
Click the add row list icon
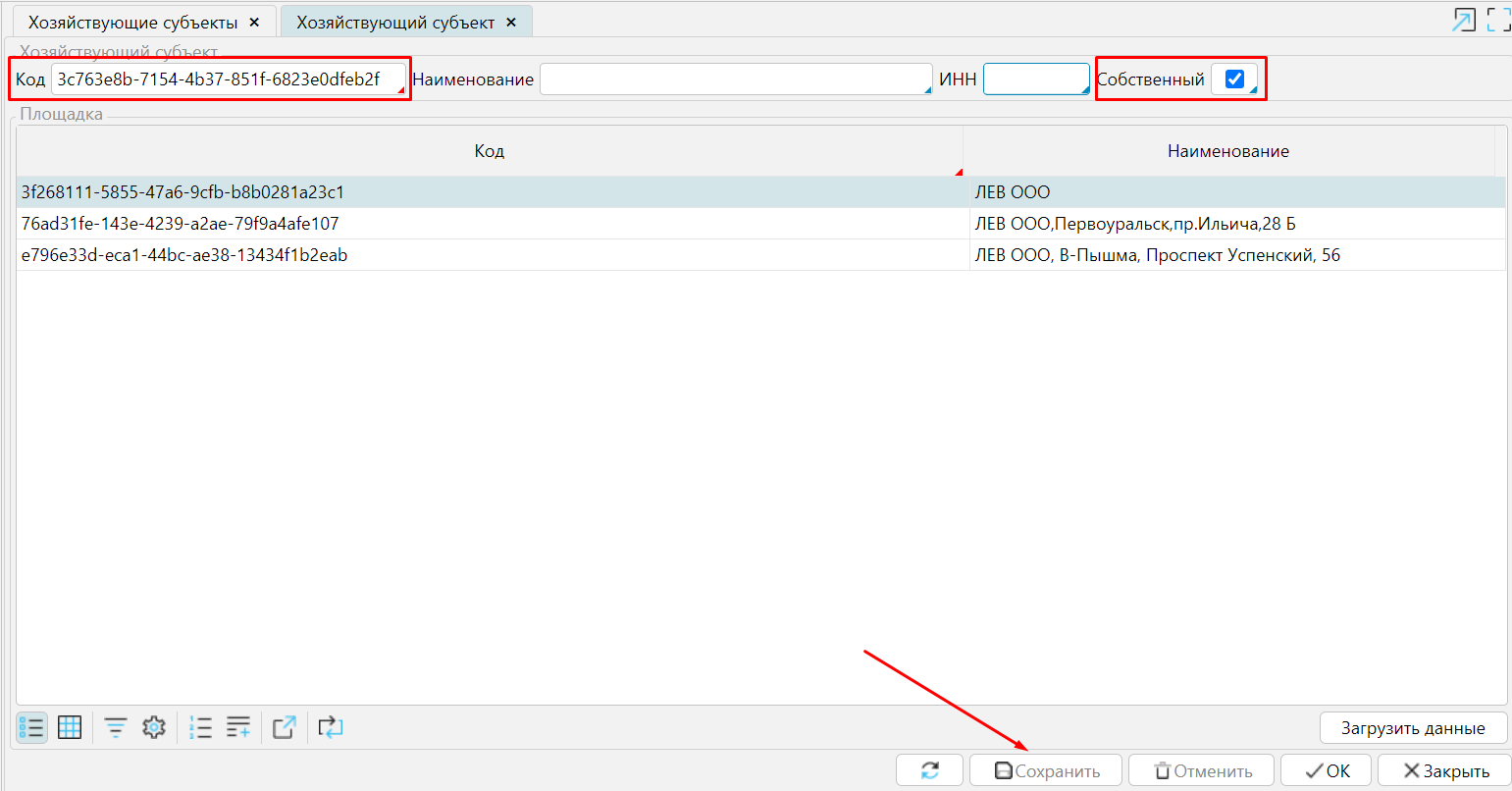point(238,727)
